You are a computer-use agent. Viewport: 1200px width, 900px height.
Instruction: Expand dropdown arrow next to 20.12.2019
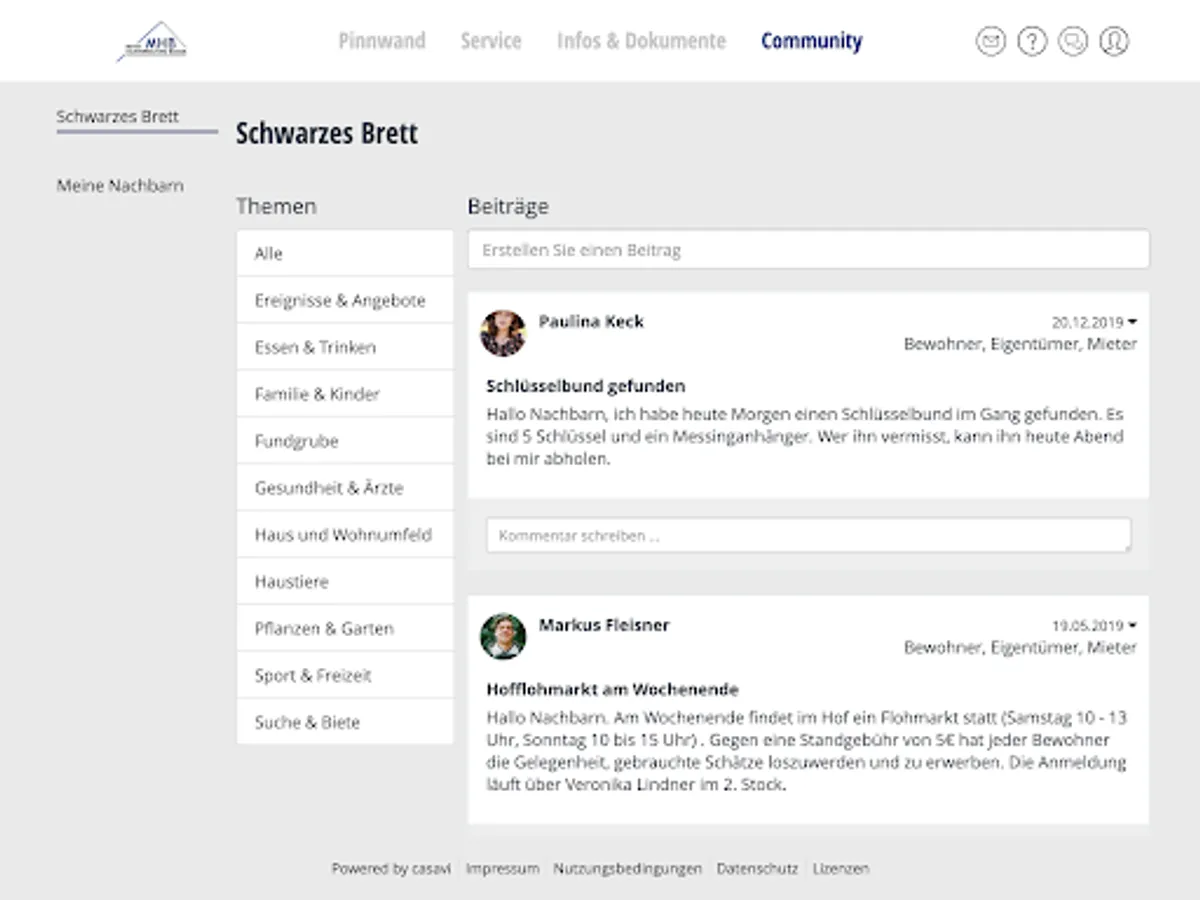1132,322
